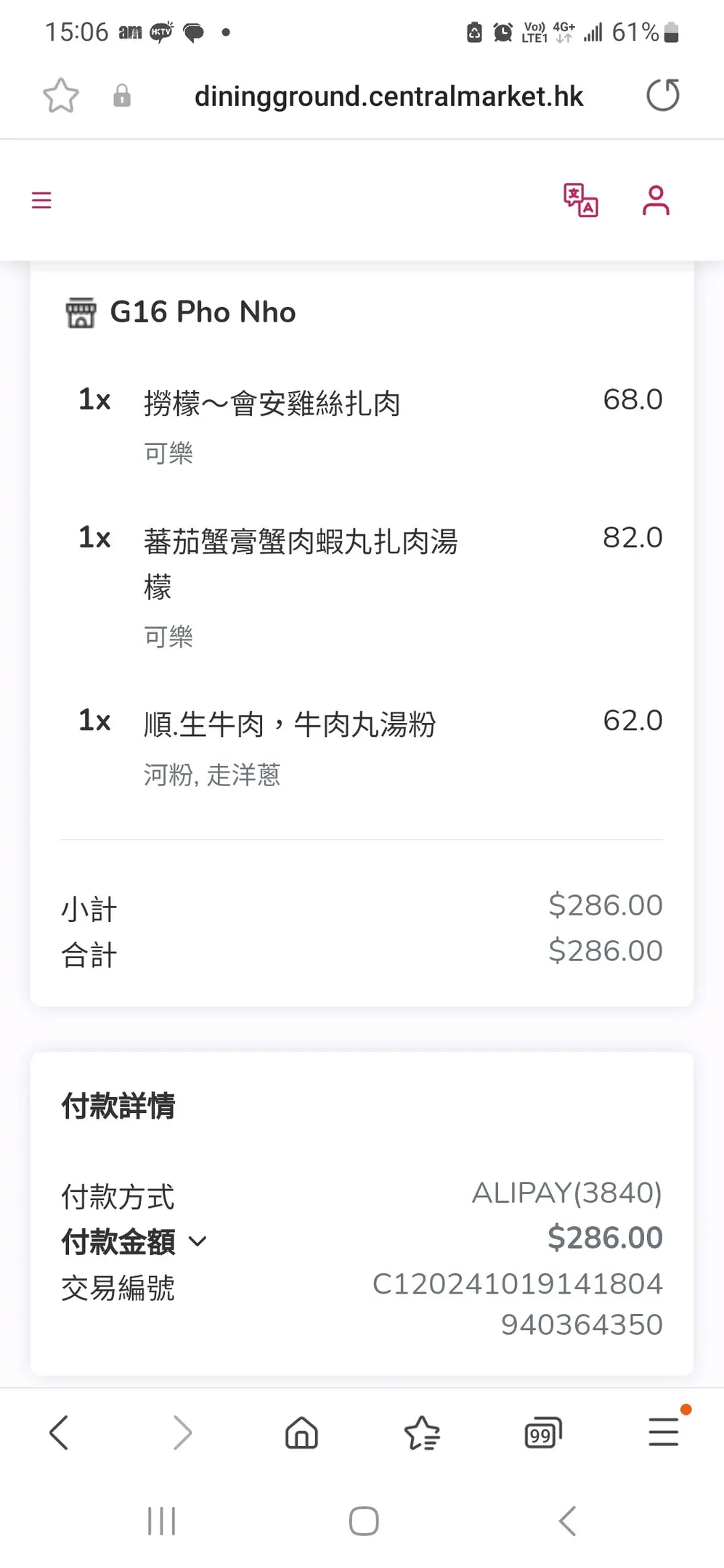724x1568 pixels.
Task: Reload the page with refresh icon
Action: point(663,95)
